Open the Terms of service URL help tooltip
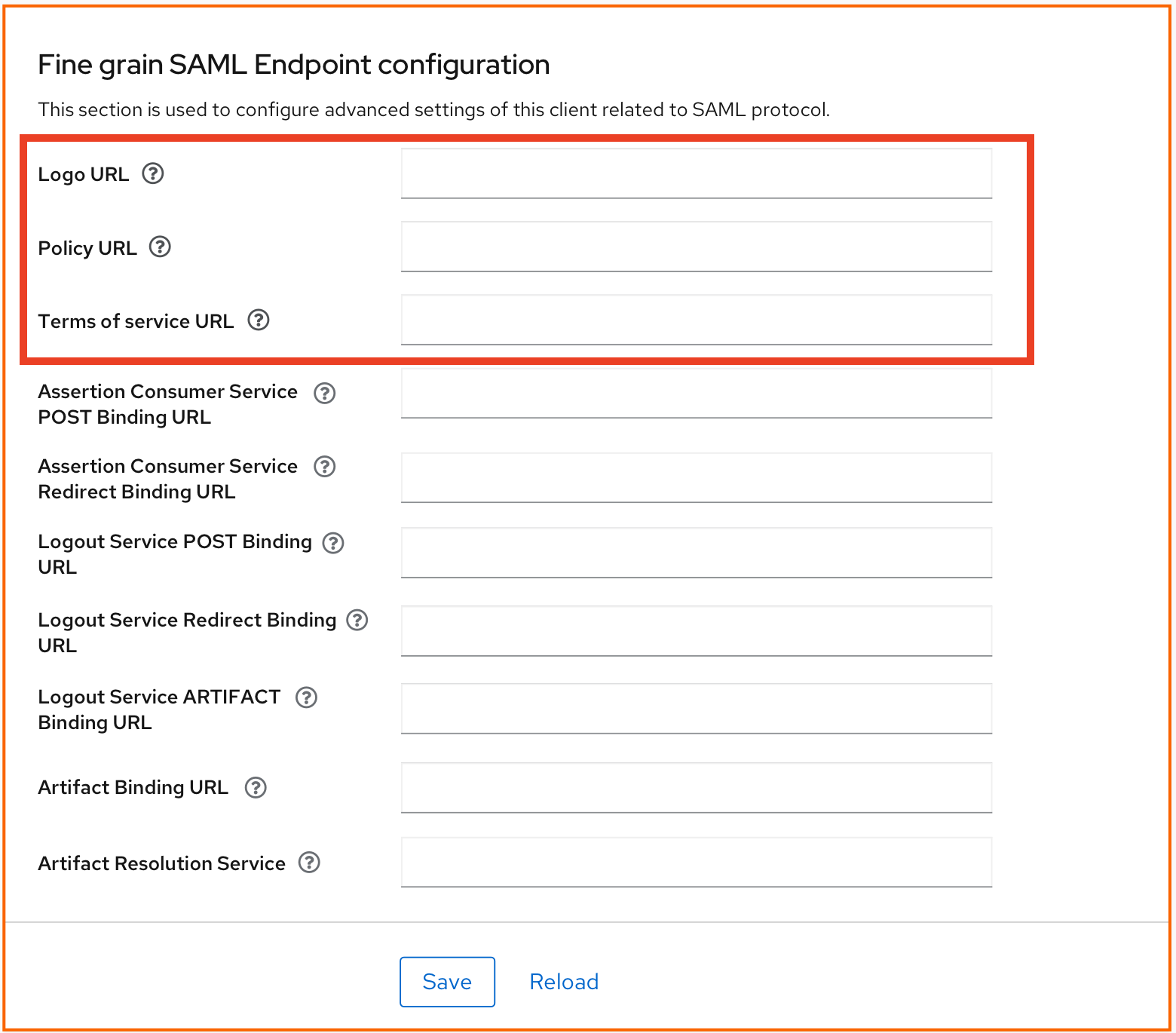1176x1033 pixels. tap(259, 320)
